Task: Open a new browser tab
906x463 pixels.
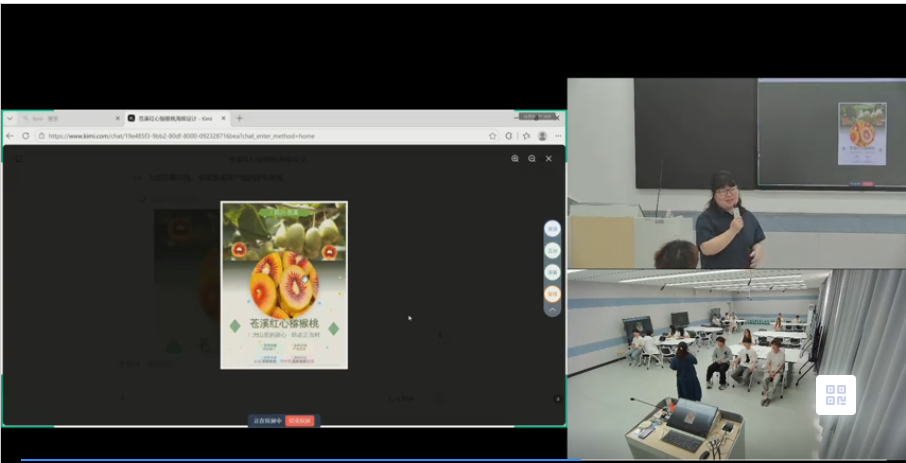Action: (x=239, y=118)
